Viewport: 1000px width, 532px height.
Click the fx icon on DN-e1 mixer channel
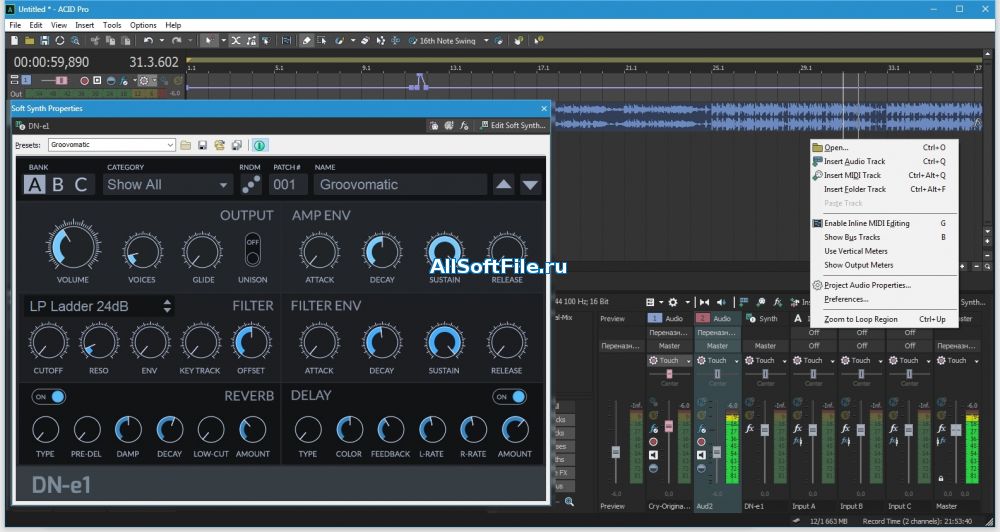click(x=750, y=429)
